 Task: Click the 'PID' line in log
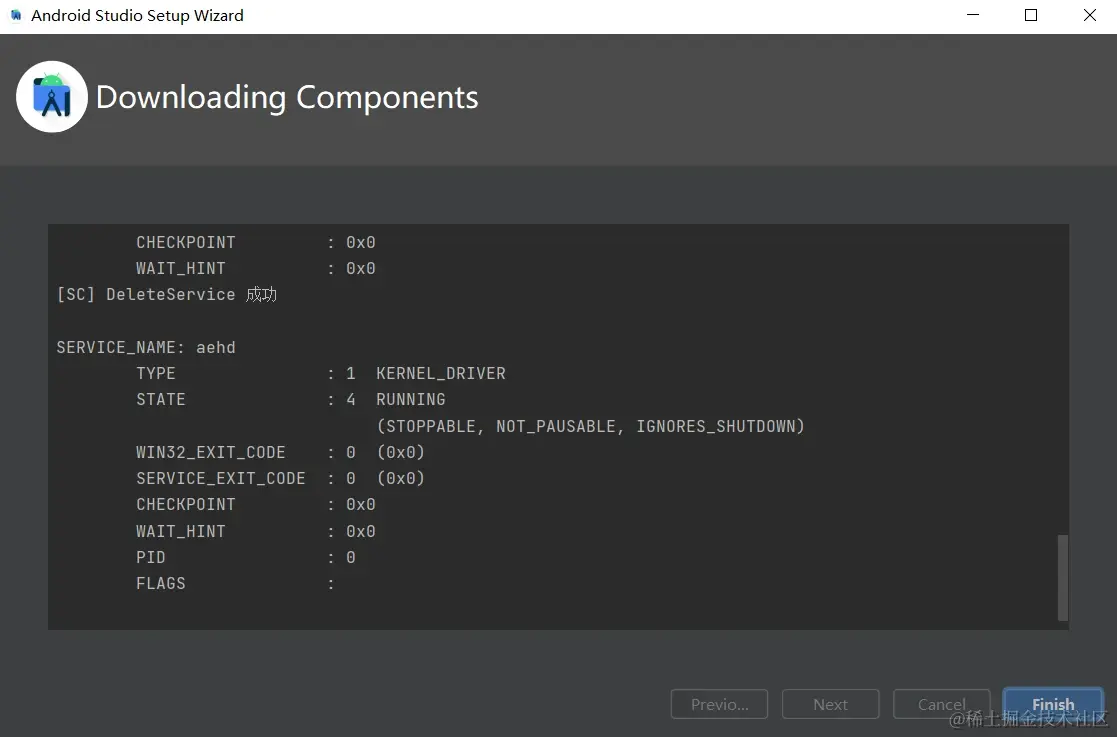pyautogui.click(x=246, y=558)
